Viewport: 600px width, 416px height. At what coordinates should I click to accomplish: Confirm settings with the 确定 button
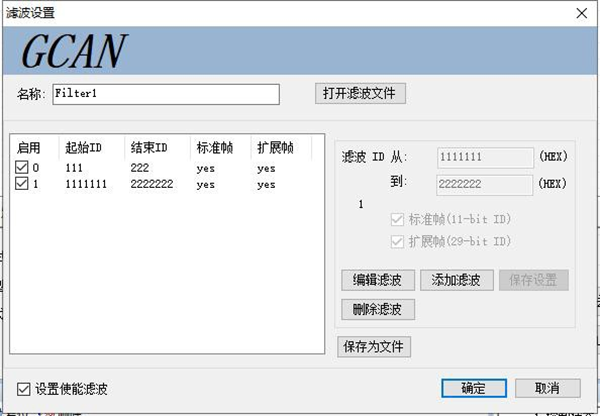(x=473, y=388)
